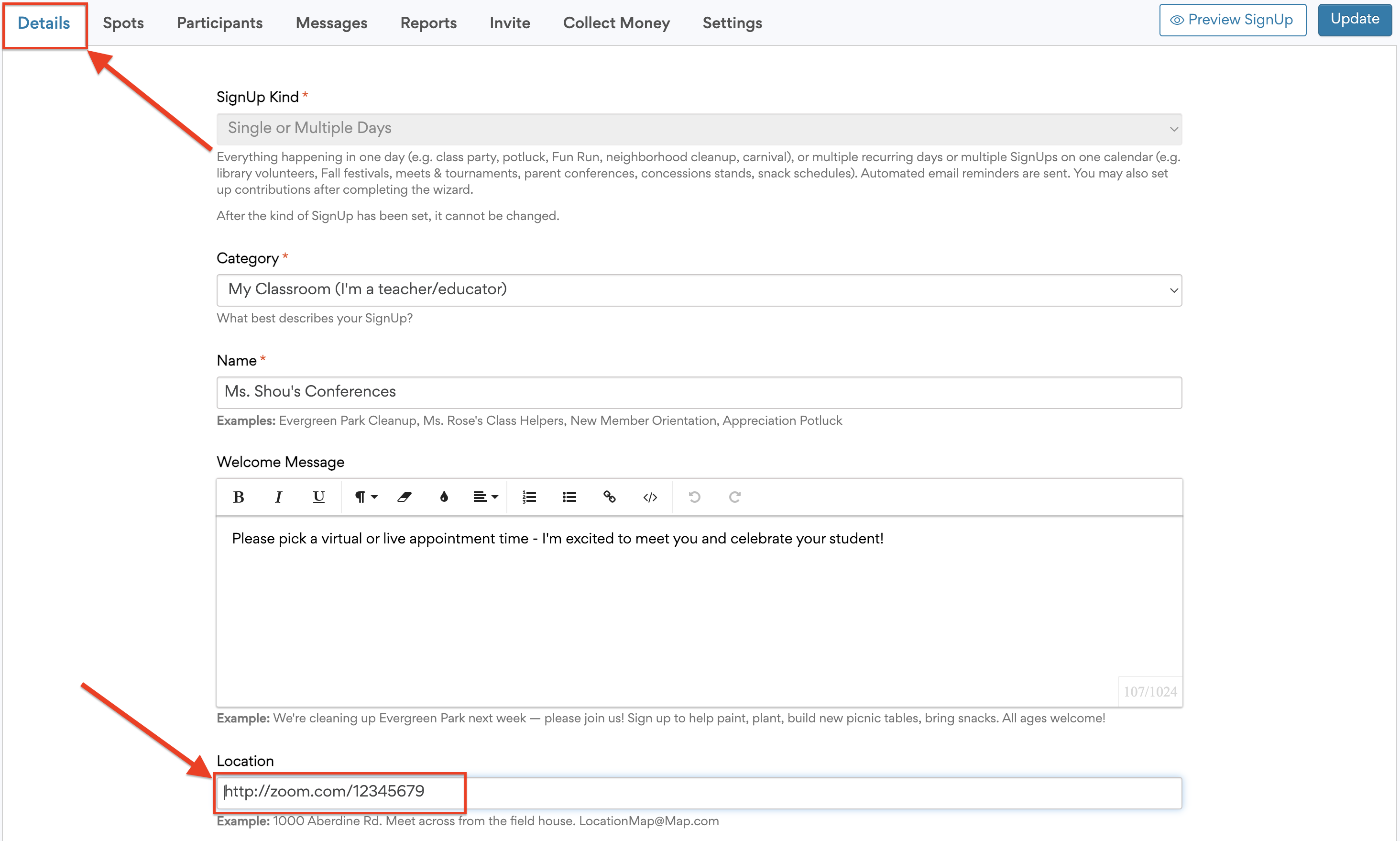
Task: Open the Category dropdown
Action: pyautogui.click(x=699, y=290)
